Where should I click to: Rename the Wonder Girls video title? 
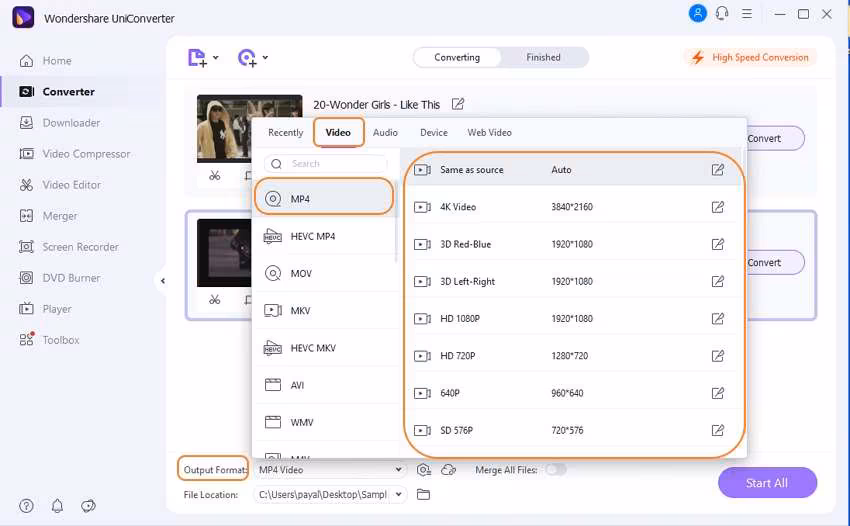tap(458, 104)
